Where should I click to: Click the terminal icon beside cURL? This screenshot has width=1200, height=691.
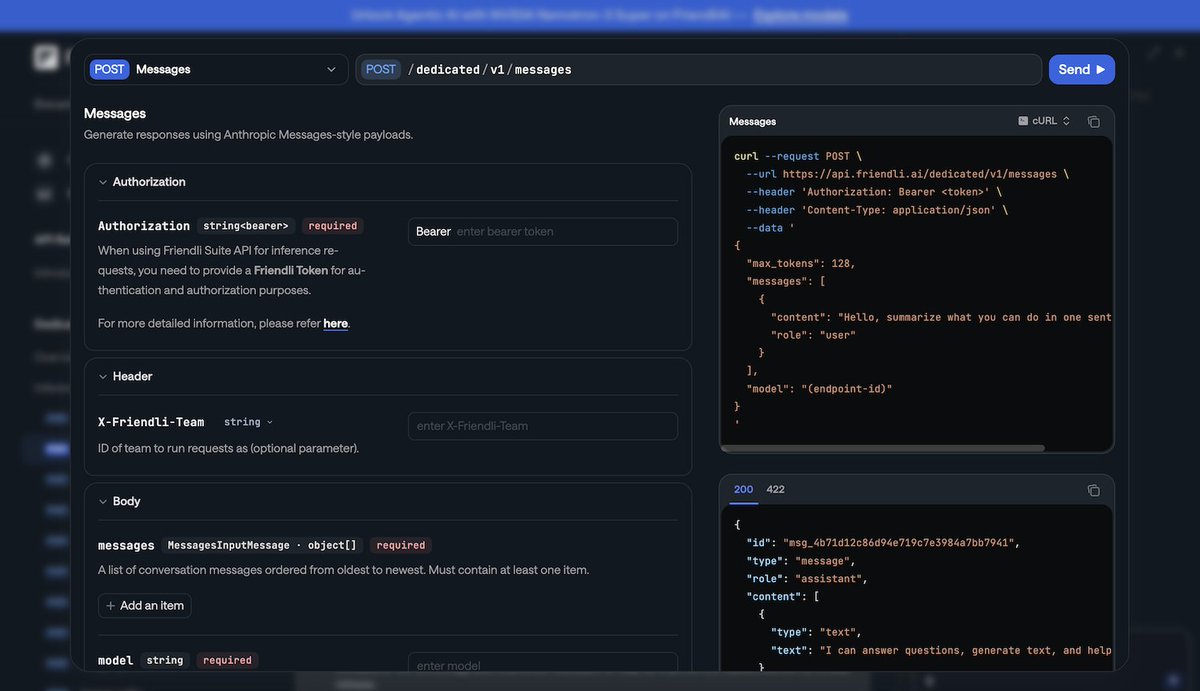click(x=1023, y=121)
